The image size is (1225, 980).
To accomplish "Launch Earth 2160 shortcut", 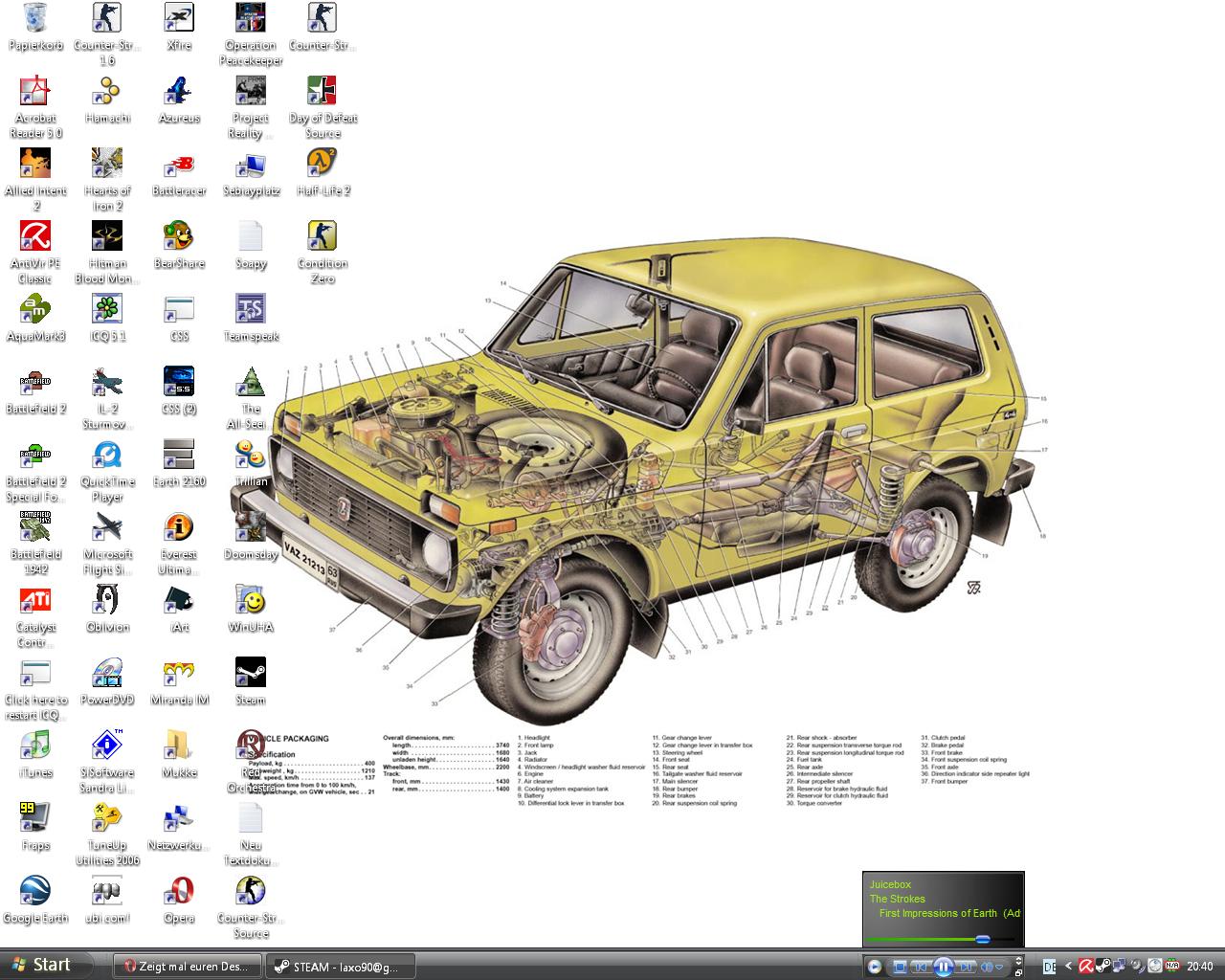I will (x=179, y=464).
